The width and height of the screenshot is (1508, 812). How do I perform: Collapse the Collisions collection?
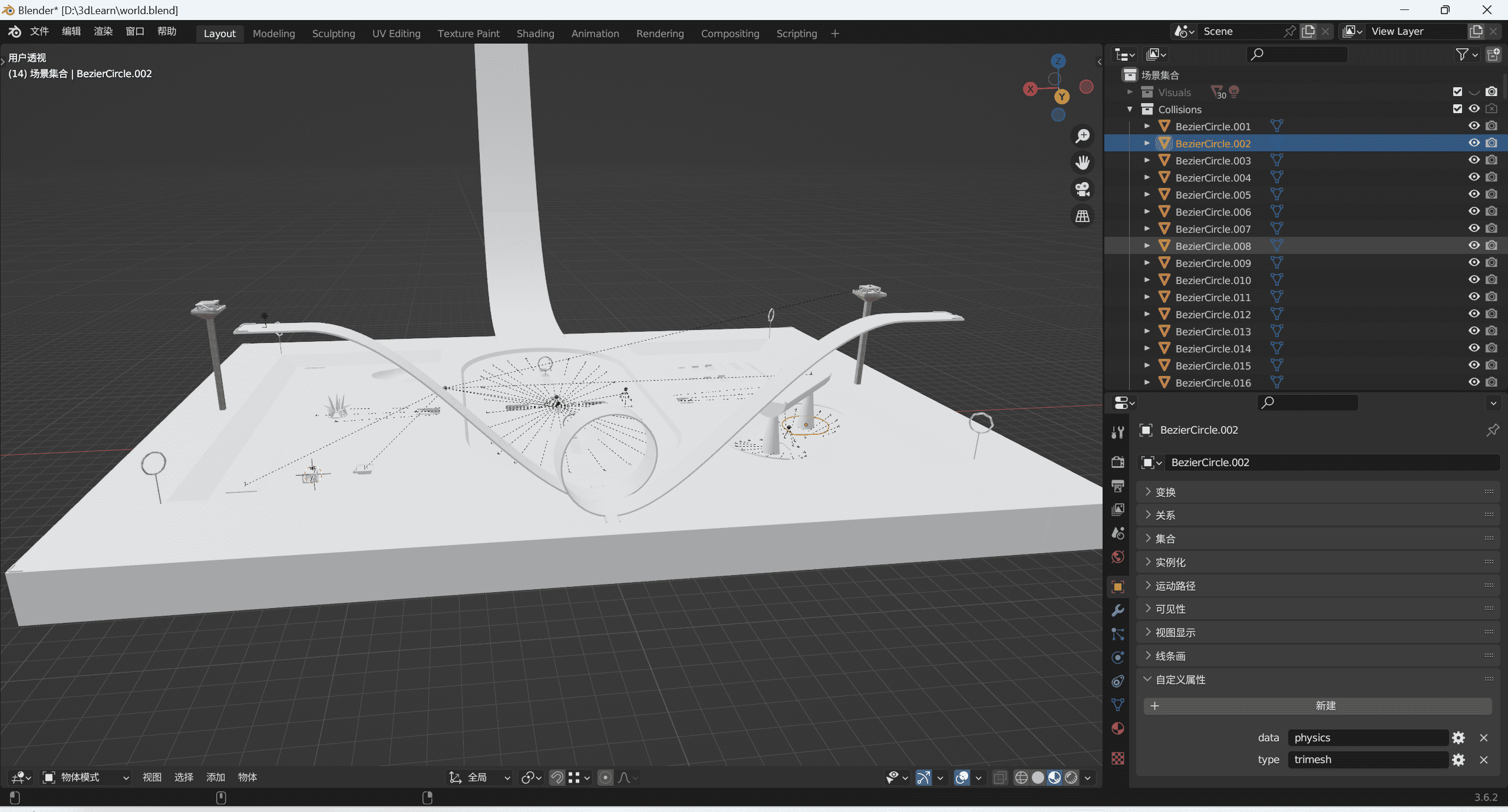(1130, 109)
